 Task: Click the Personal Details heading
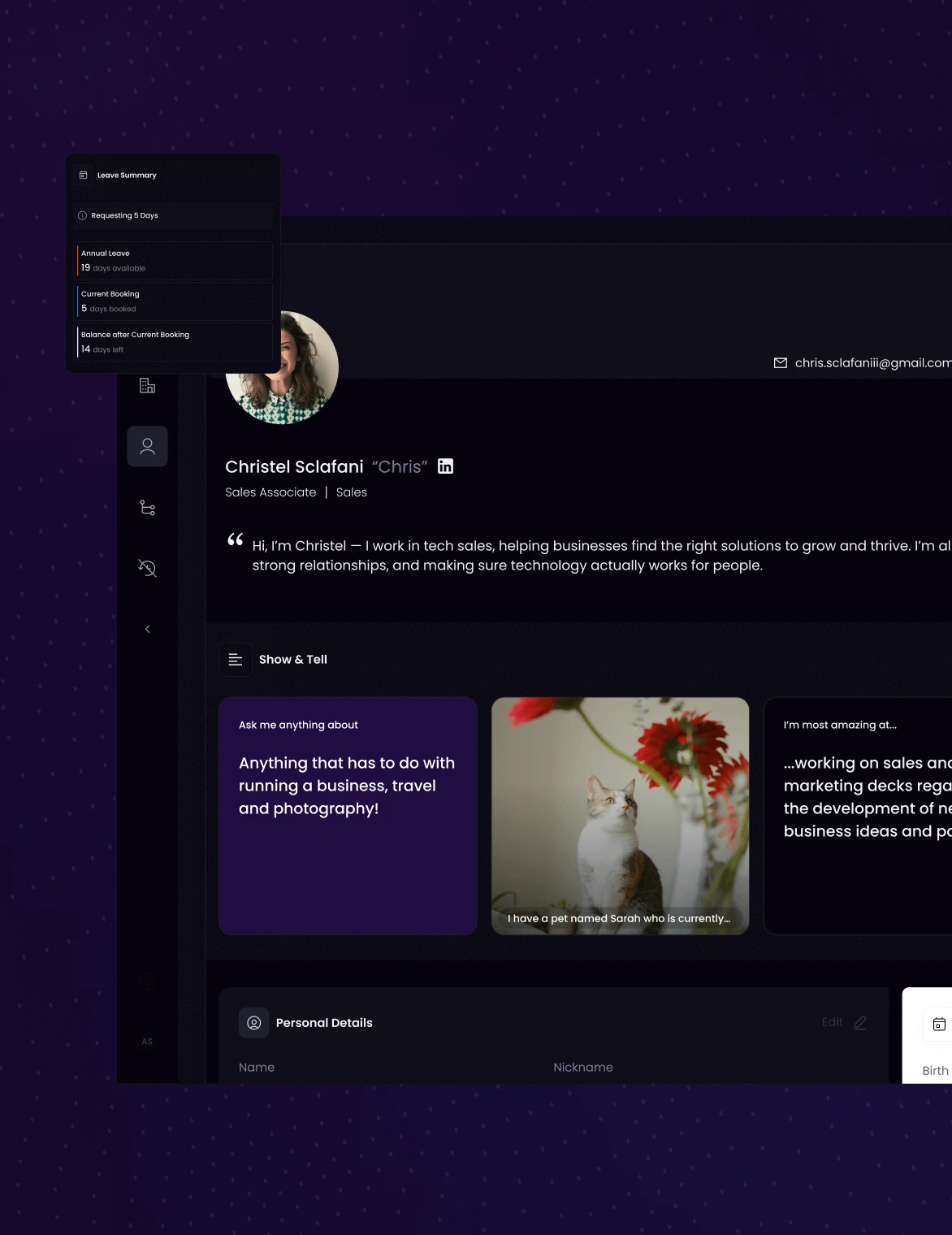click(324, 1023)
